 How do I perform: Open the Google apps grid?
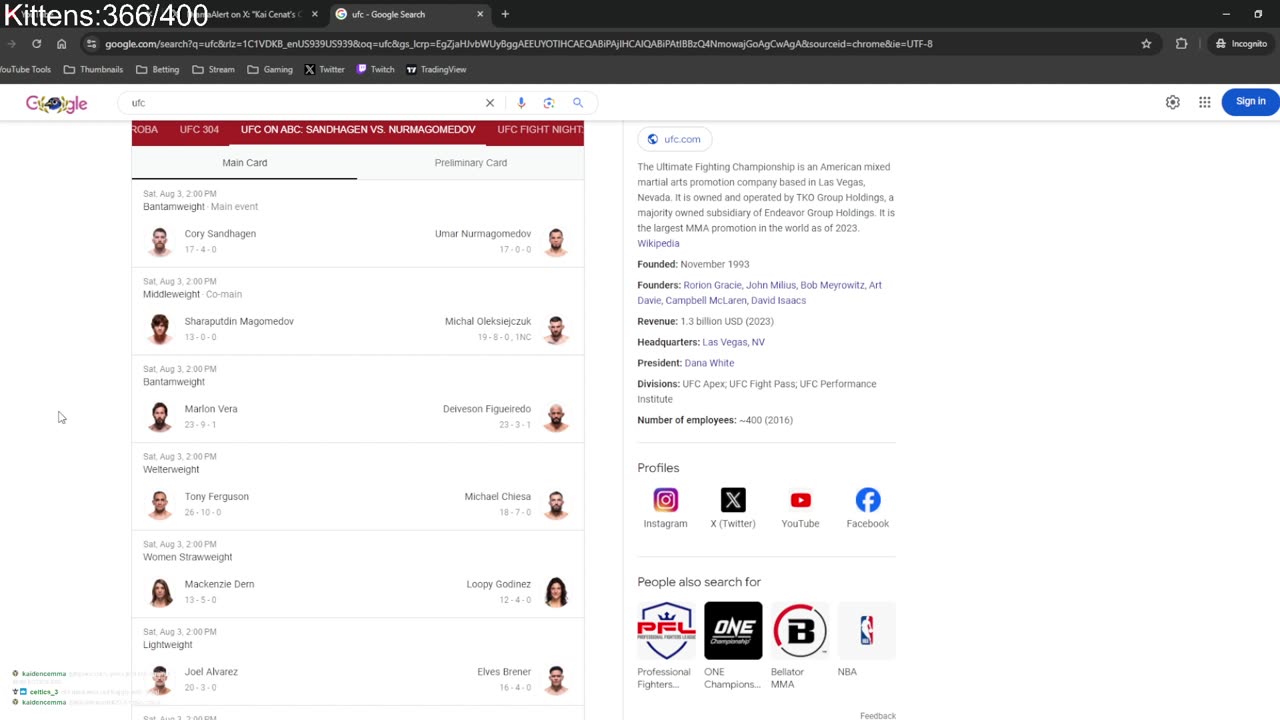point(1204,102)
